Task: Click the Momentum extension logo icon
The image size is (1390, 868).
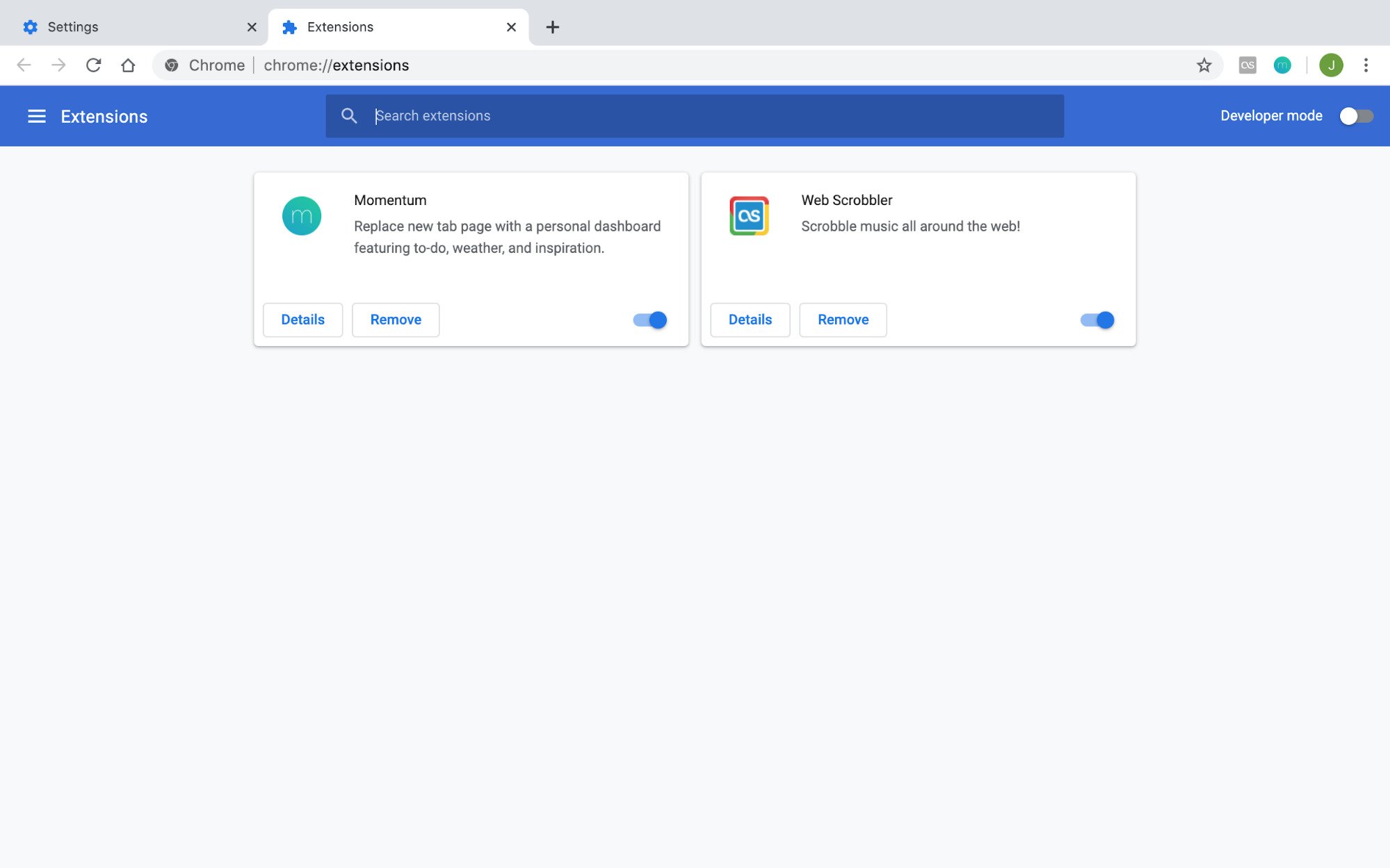Action: pos(302,216)
